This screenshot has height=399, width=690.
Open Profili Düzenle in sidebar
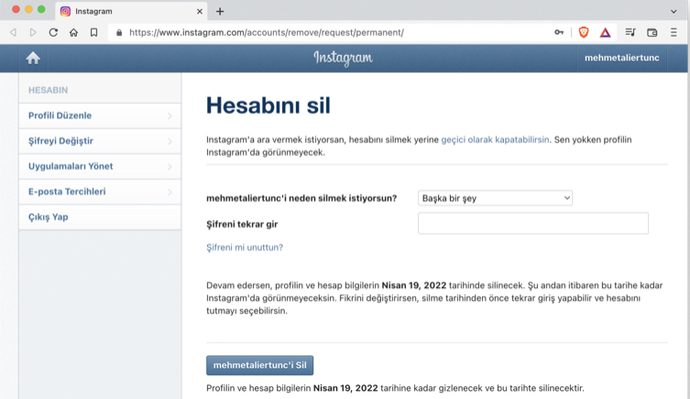click(x=100, y=116)
